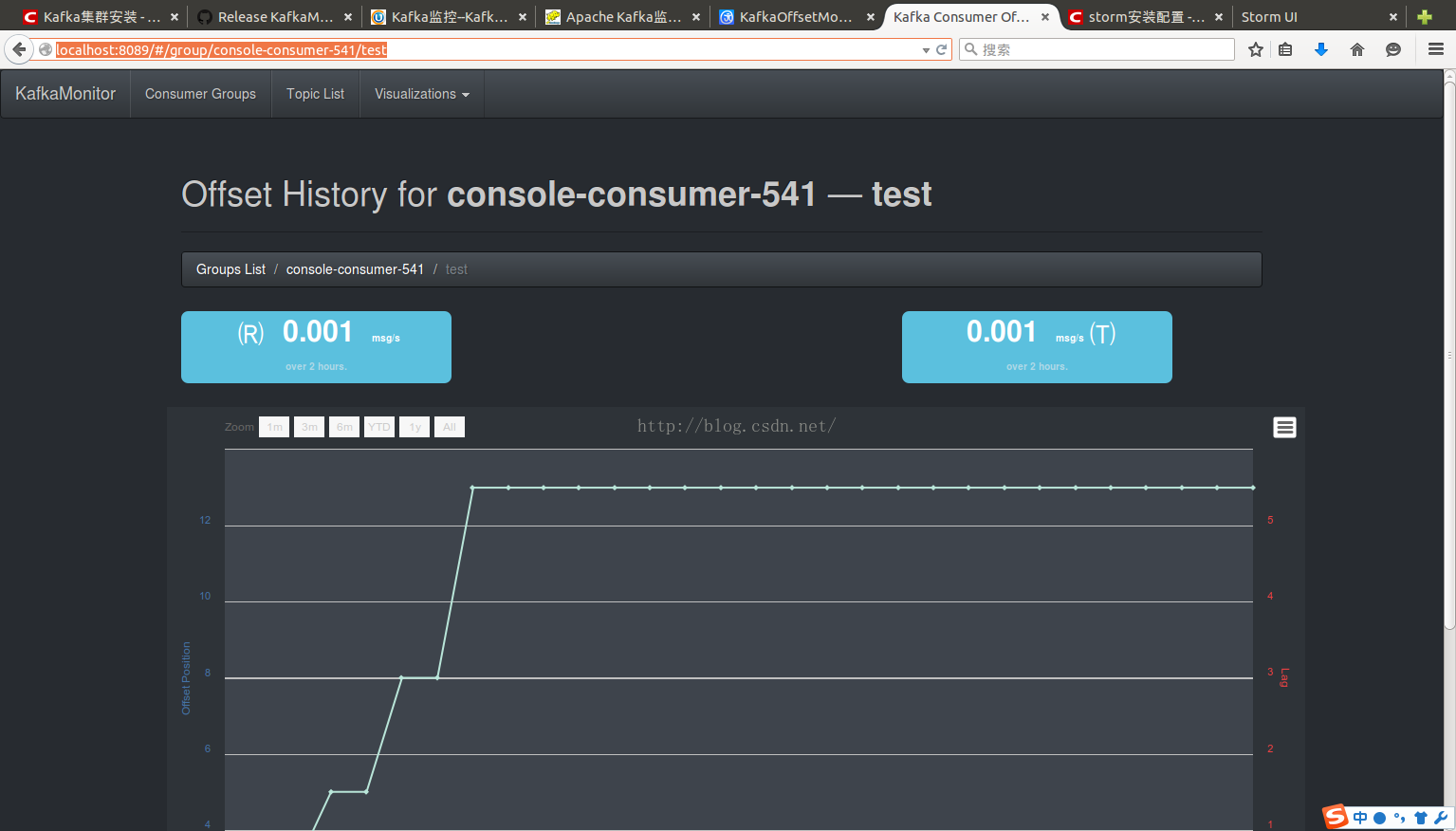The height and width of the screenshot is (831, 1456).
Task: Open the bookmarks list icon
Action: coord(1285,49)
